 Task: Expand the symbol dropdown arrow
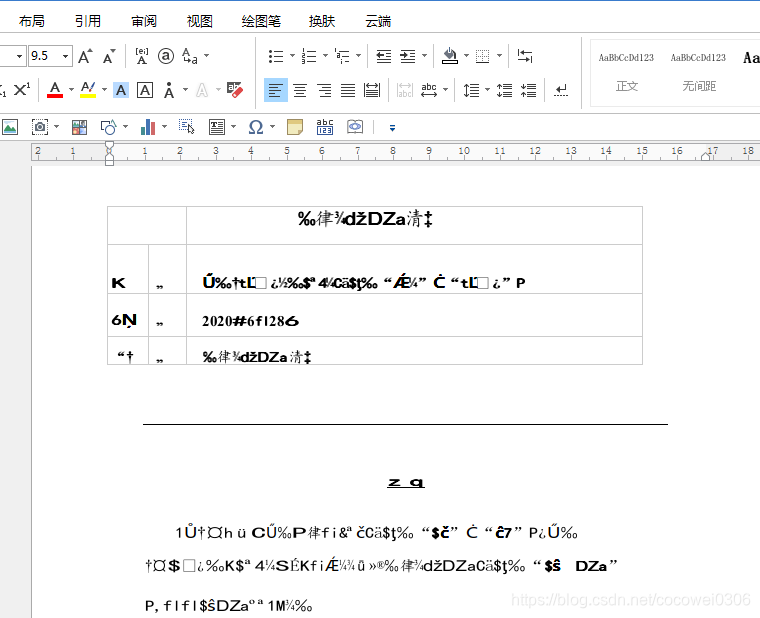(x=272, y=127)
